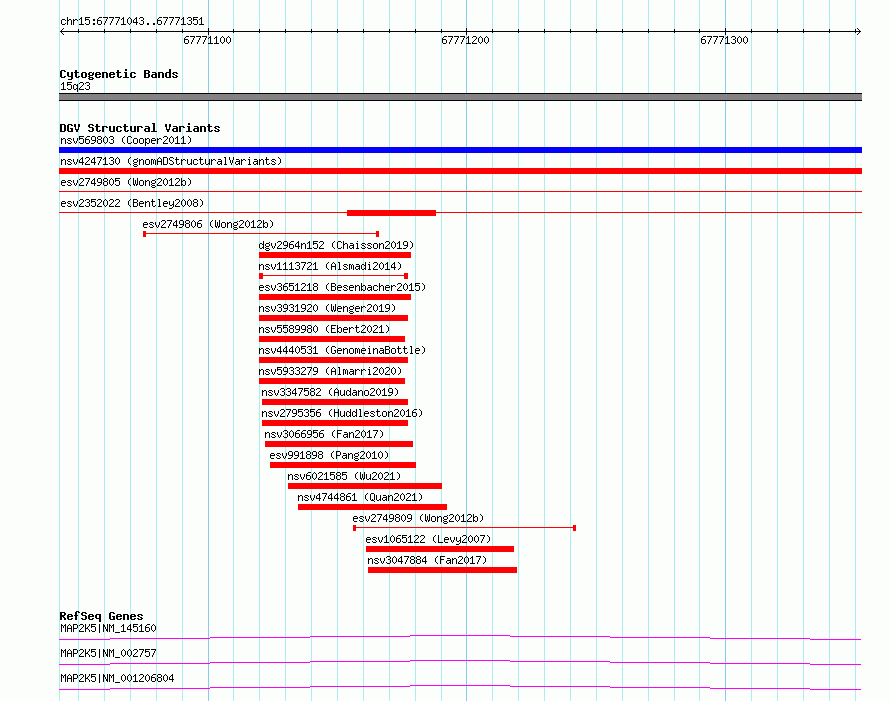This screenshot has height=701, width=890.
Task: Open nsv3047884 (Fan2017) variant
Action: click(x=427, y=560)
